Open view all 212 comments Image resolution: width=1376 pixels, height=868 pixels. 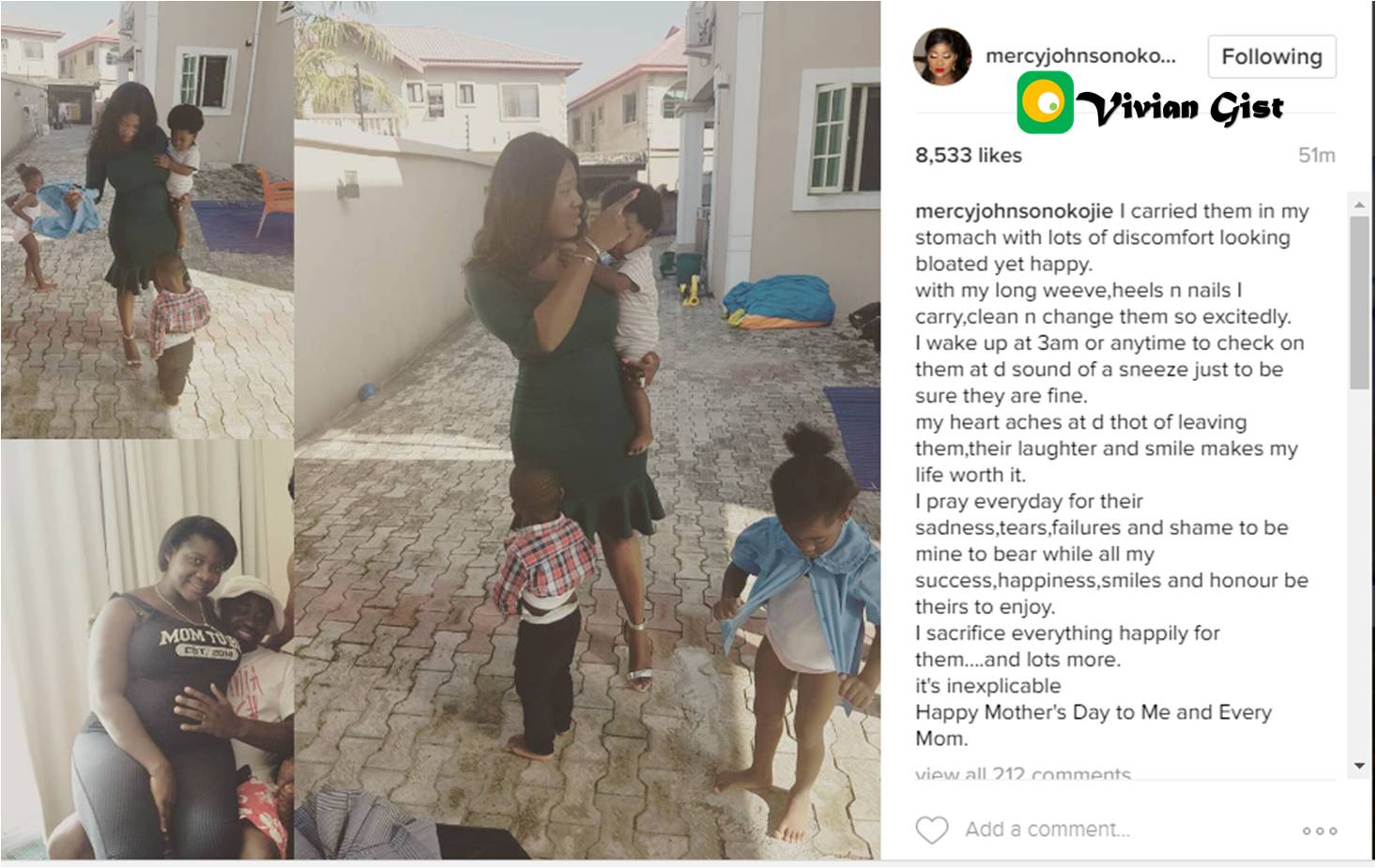(1023, 774)
